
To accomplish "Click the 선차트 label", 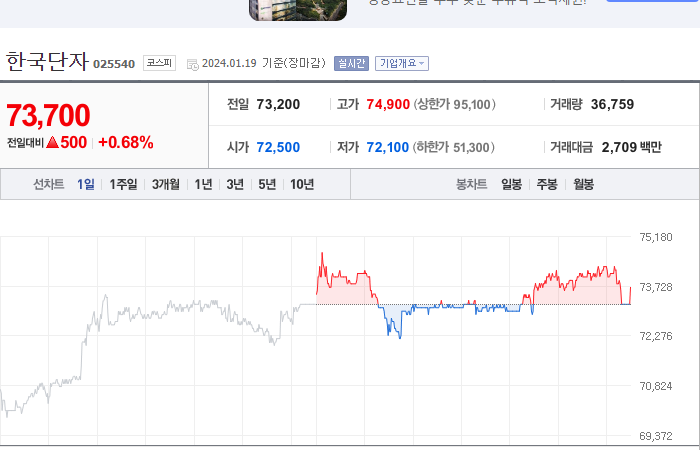I will [x=49, y=184].
